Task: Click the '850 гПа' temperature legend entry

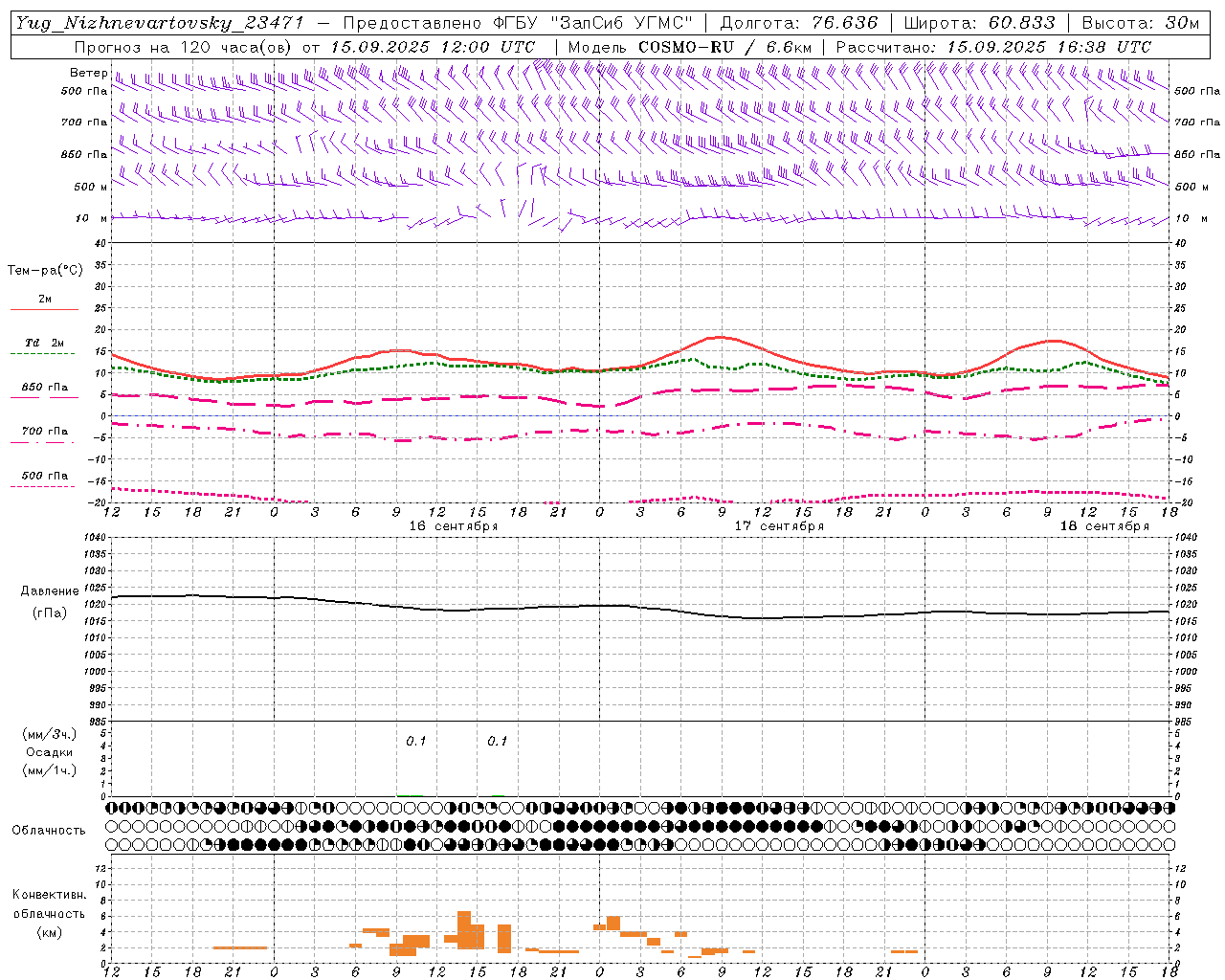Action: tap(44, 388)
